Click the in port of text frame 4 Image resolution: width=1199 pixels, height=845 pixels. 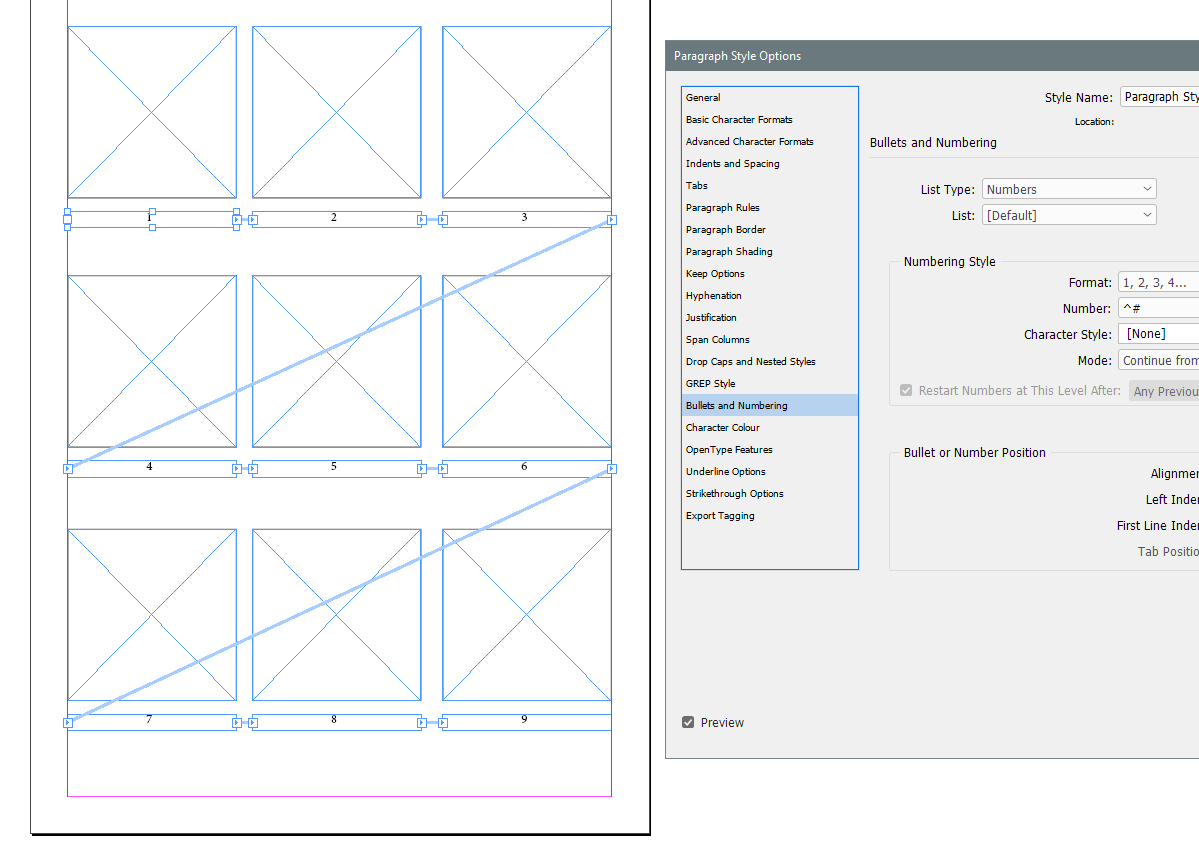[68, 469]
